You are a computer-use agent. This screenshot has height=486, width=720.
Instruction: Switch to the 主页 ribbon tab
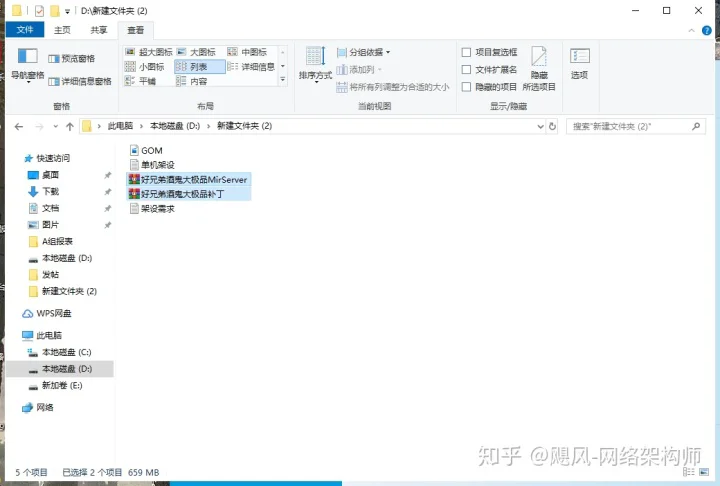click(62, 30)
